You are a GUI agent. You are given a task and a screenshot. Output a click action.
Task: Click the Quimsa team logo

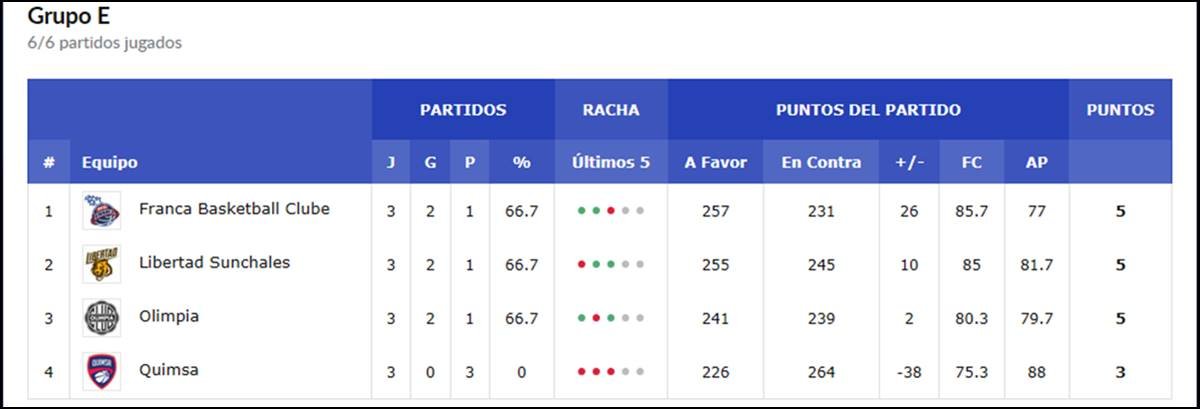coord(102,371)
